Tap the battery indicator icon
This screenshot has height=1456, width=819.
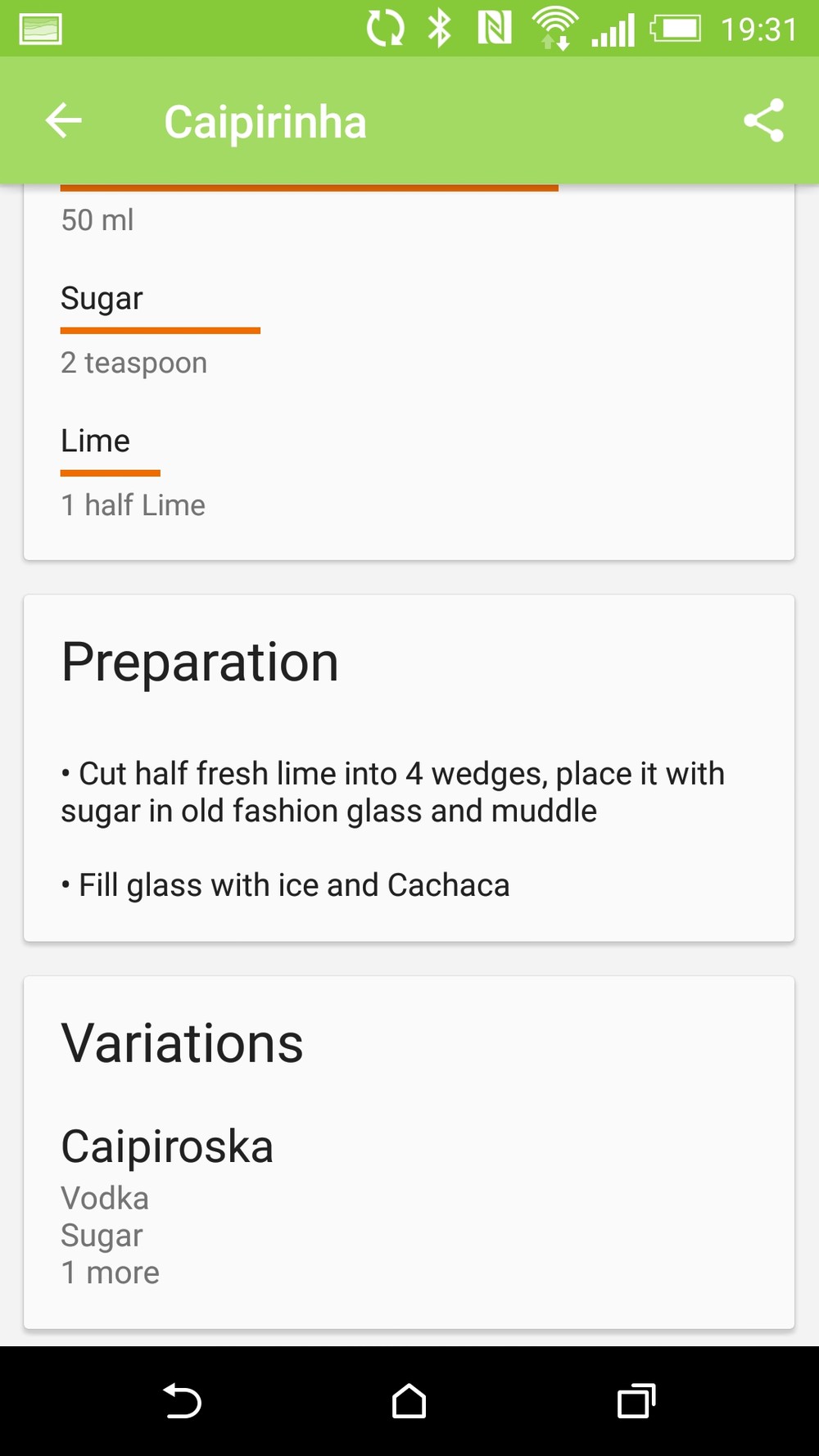[676, 29]
